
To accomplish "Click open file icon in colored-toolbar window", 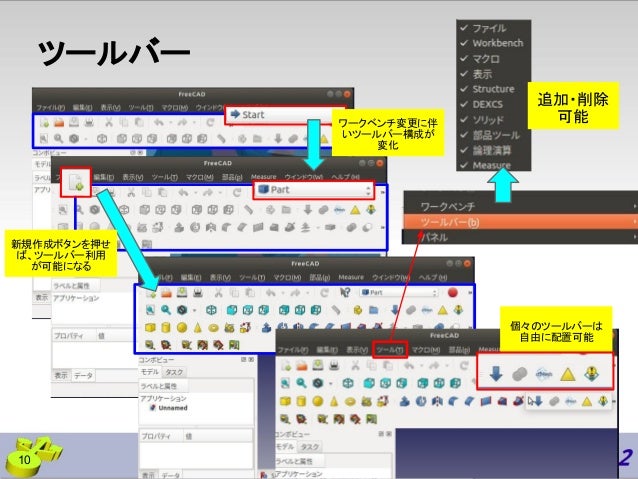I will point(166,292).
